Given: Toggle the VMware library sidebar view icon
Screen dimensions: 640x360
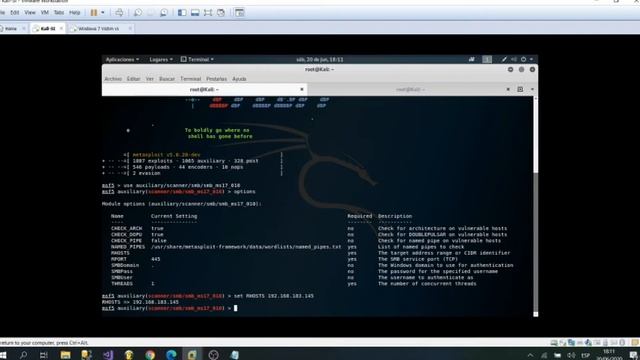Looking at the screenshot, I should [182, 13].
